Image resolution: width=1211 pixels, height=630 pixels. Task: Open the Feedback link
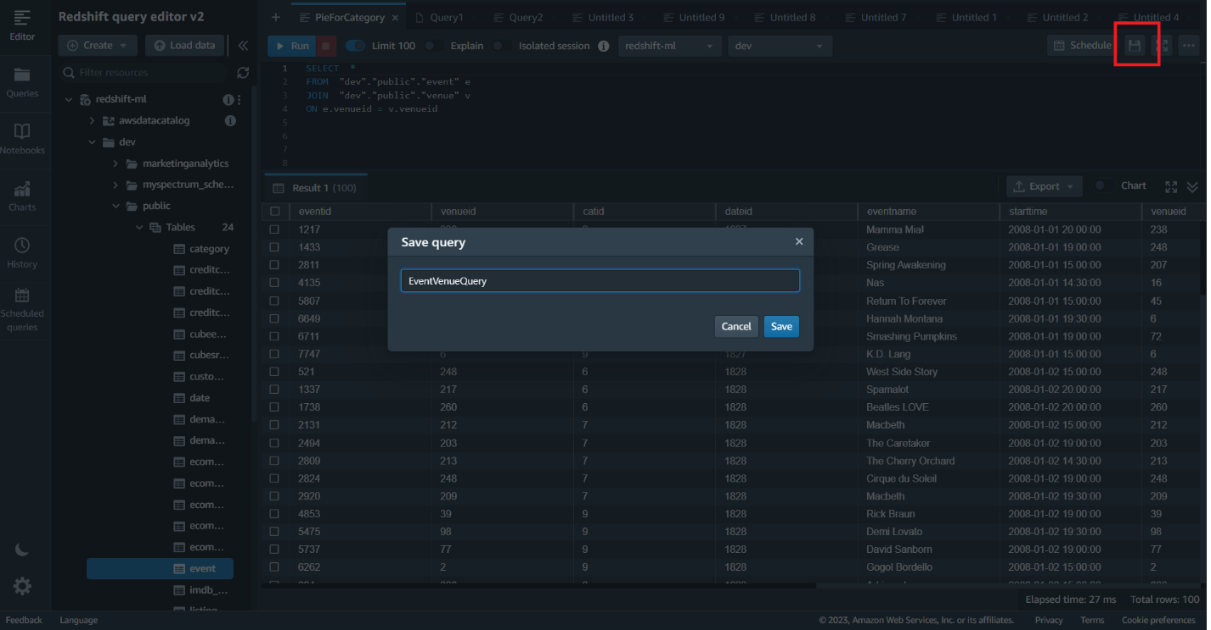tap(24, 620)
